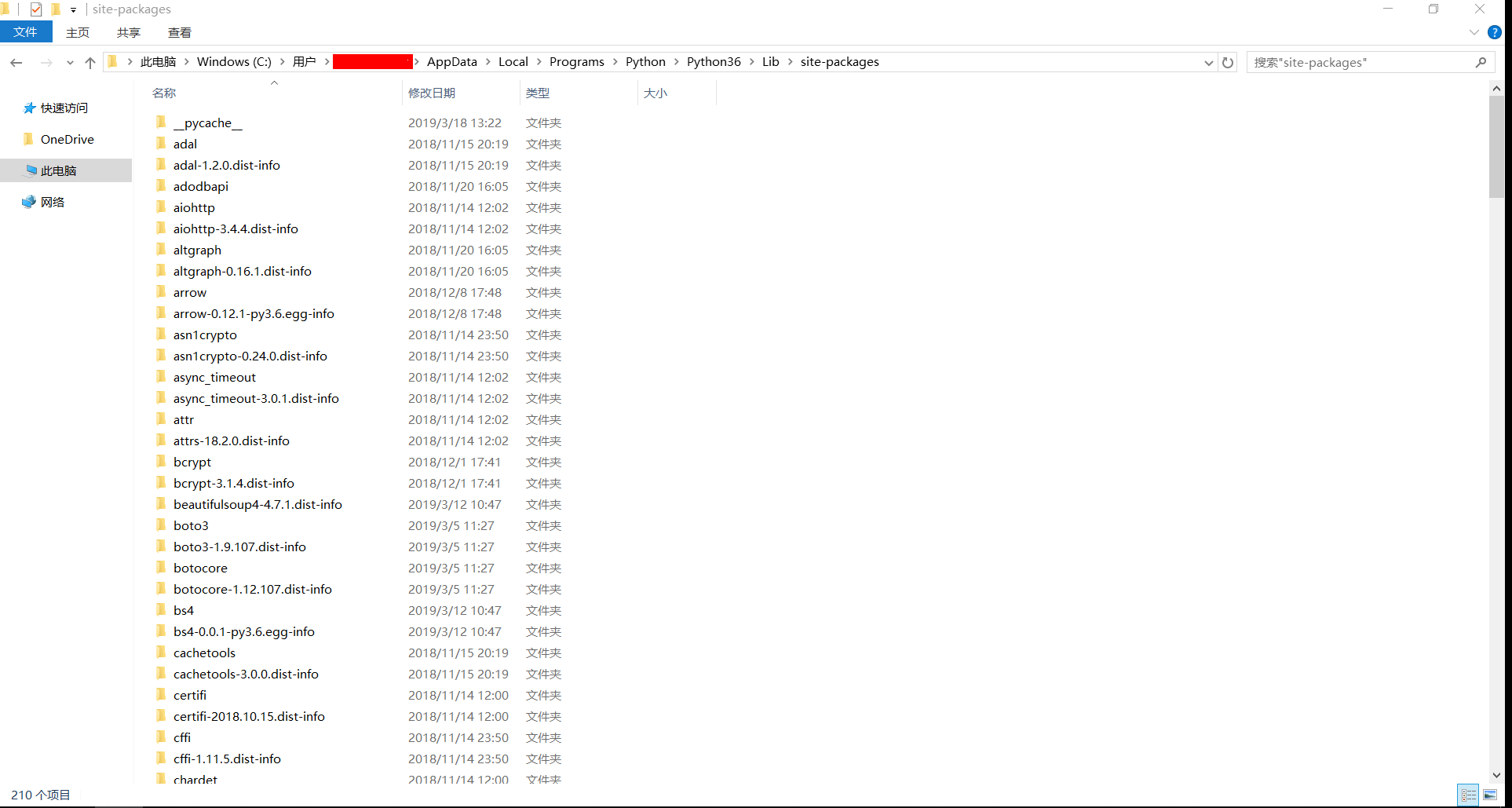Open the Help question mark icon
The image size is (1512, 808).
pyautogui.click(x=1495, y=32)
